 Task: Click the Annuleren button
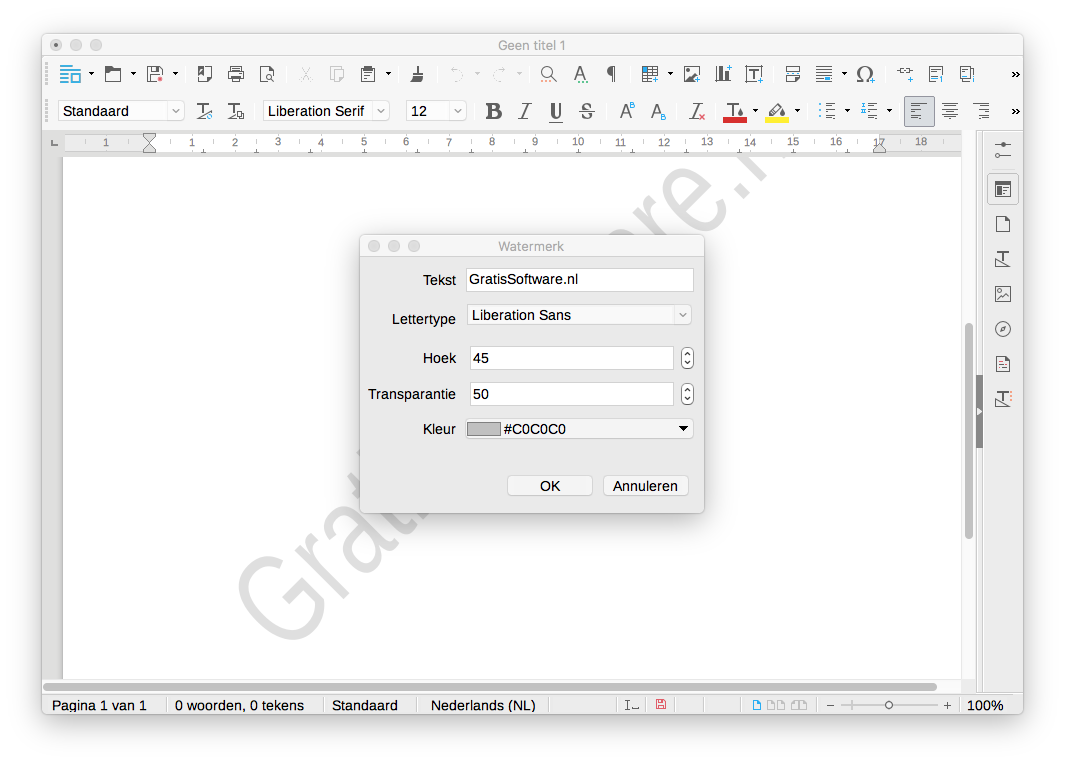click(645, 486)
